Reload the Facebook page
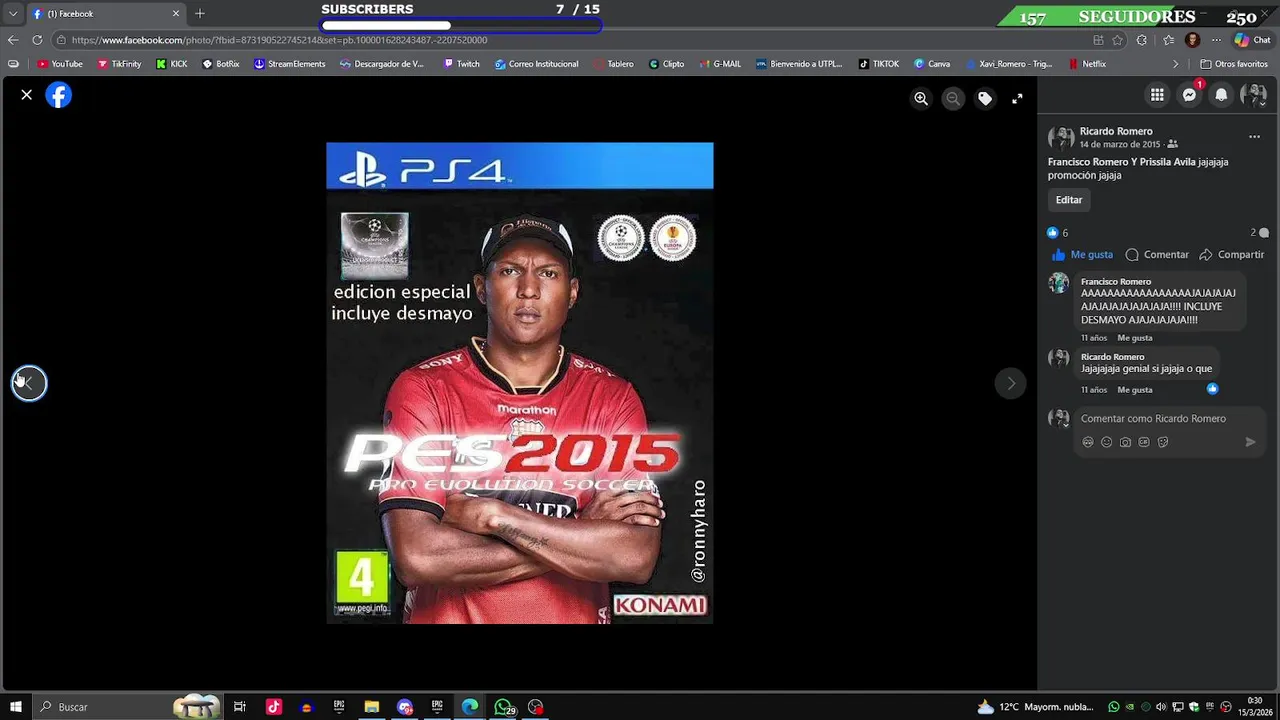The height and width of the screenshot is (720, 1280). (x=37, y=40)
